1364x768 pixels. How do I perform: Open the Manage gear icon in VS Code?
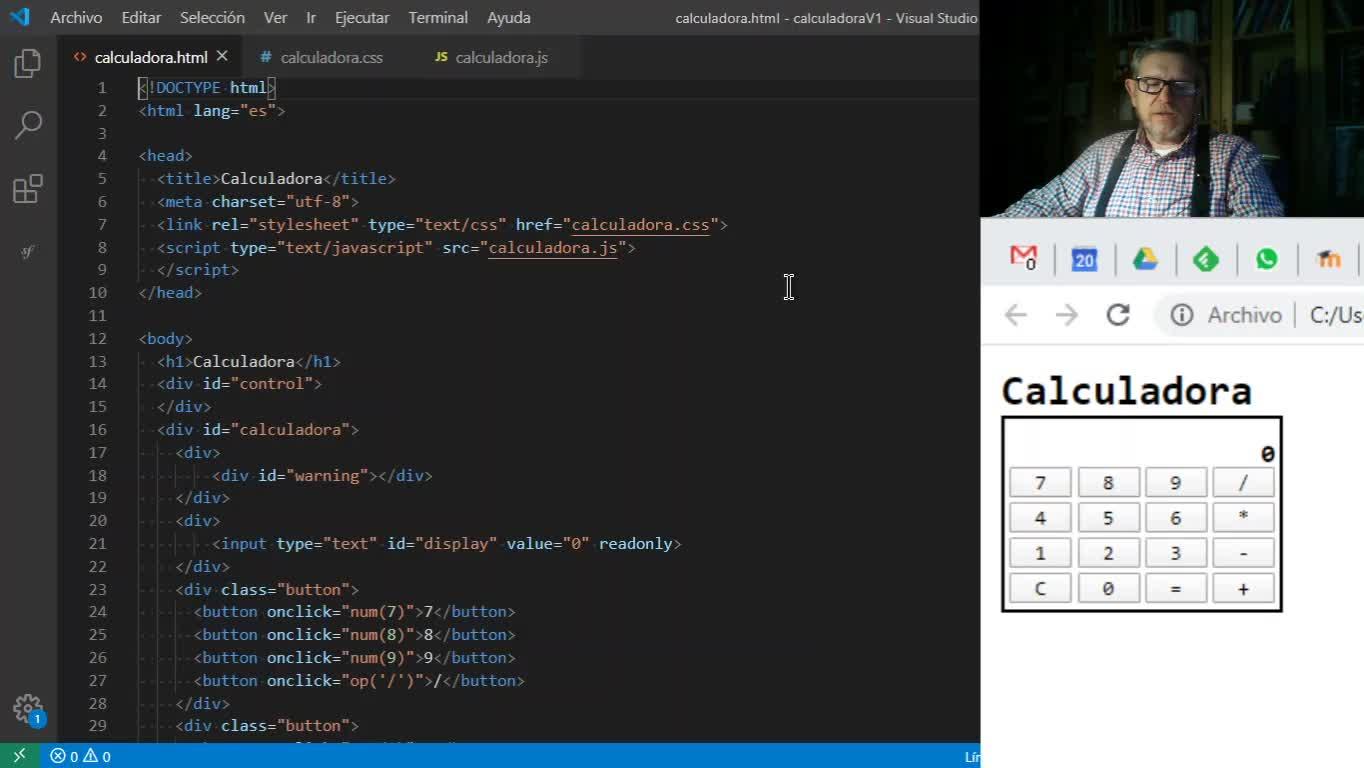click(28, 709)
